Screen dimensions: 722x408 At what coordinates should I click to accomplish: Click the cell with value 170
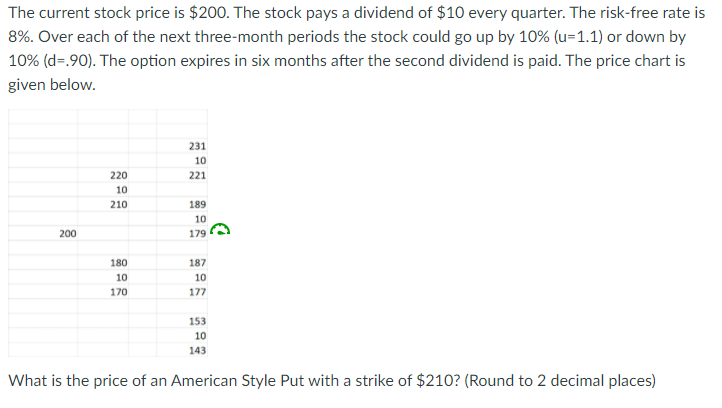click(119, 292)
